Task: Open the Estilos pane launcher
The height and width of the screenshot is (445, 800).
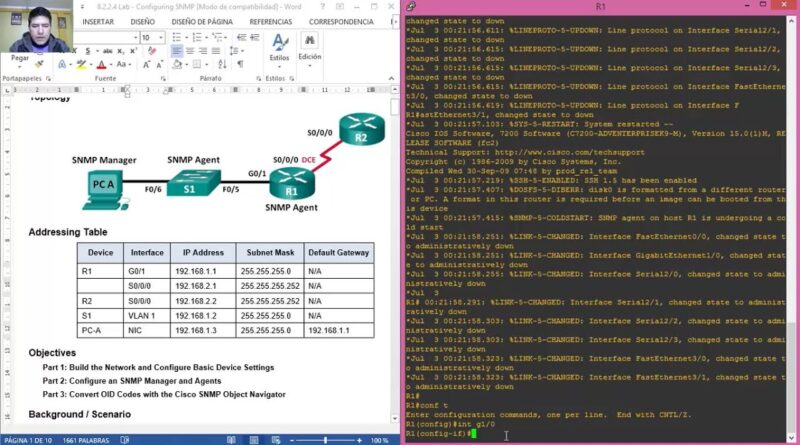Action: [x=292, y=79]
